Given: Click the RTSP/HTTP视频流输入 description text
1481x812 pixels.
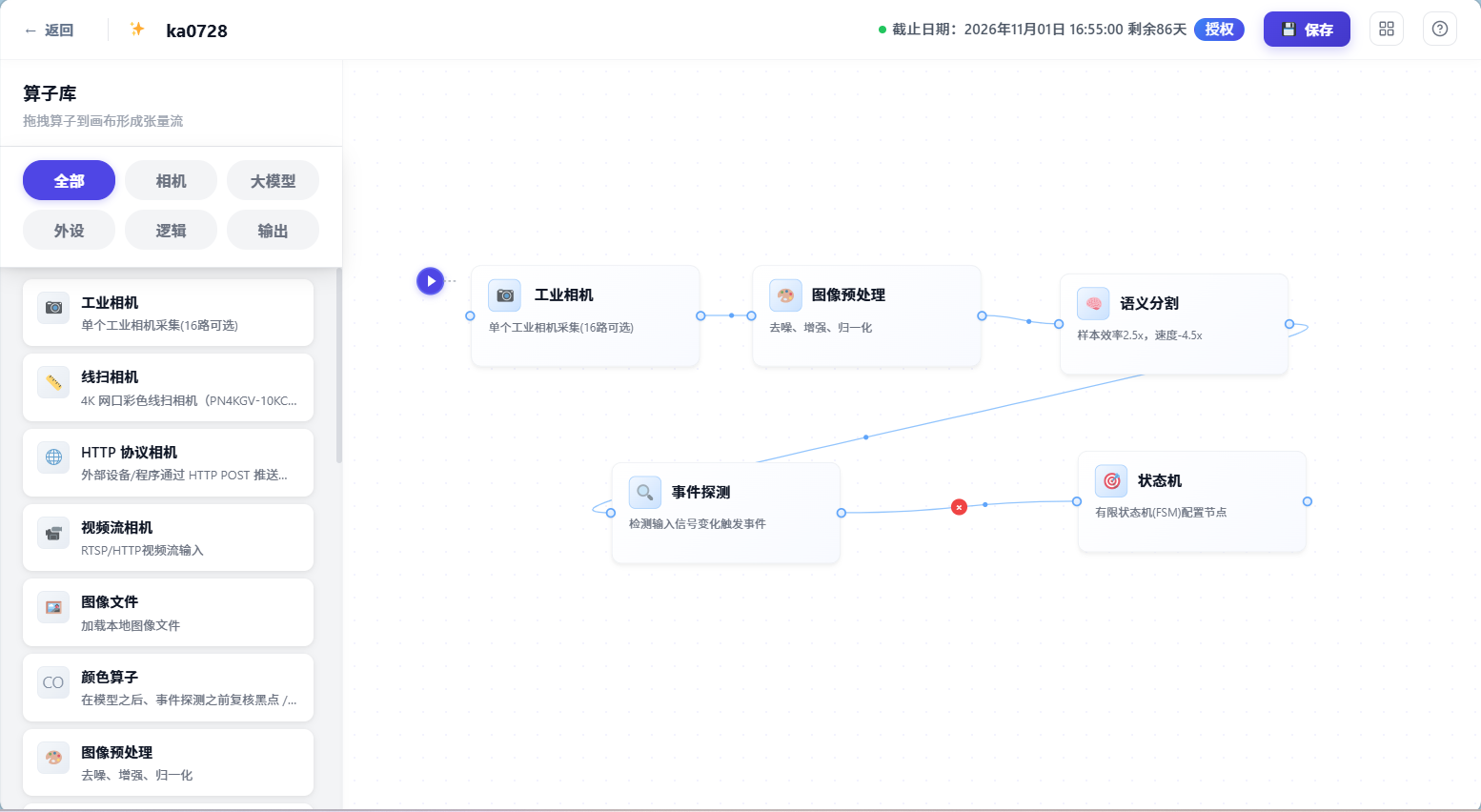Looking at the screenshot, I should tap(142, 550).
